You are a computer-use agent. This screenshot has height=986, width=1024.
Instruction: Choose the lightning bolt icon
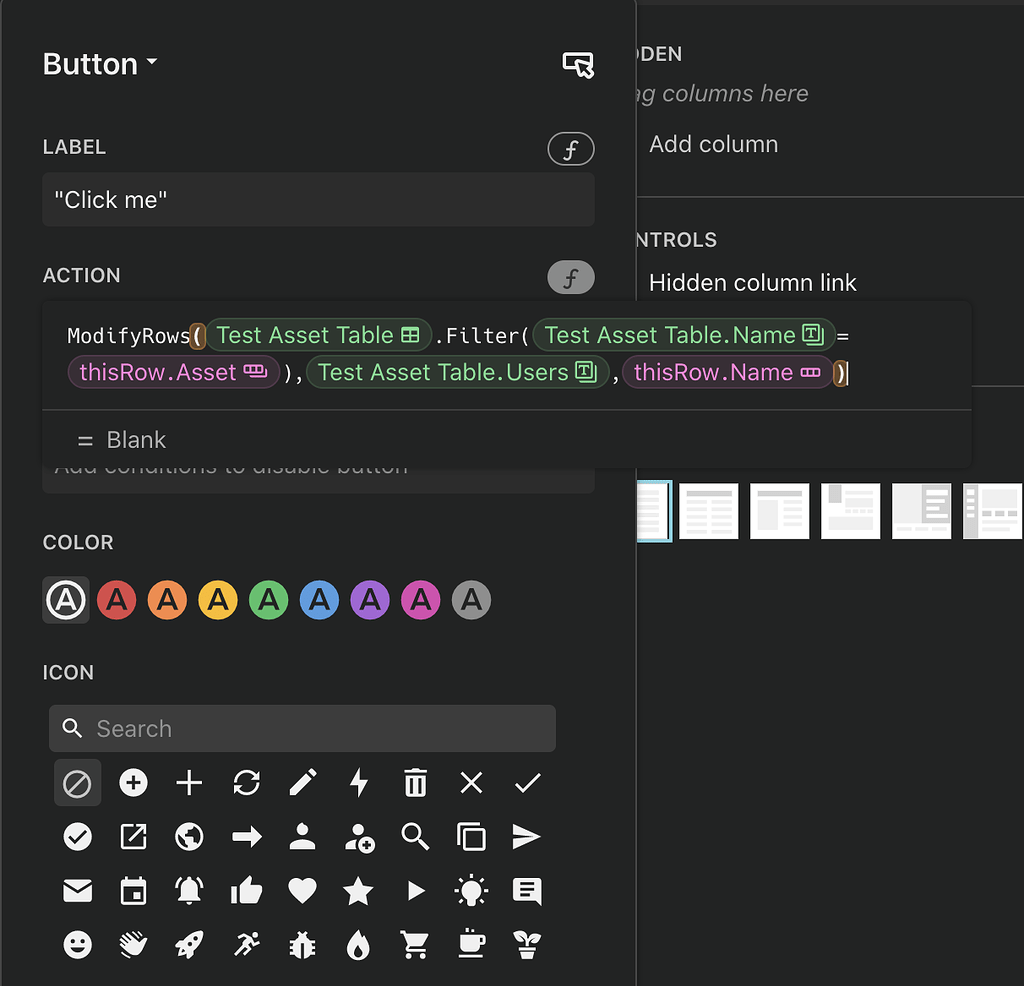[x=359, y=782]
